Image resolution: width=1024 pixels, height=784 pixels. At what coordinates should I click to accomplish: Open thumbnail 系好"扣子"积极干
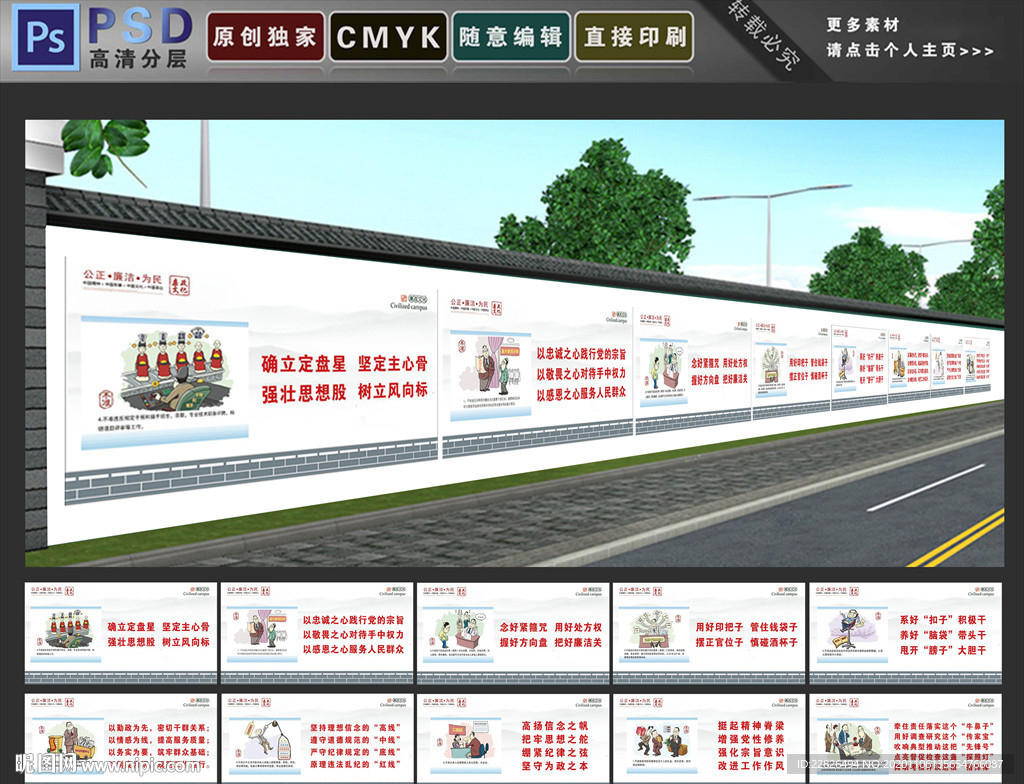pyautogui.click(x=905, y=632)
